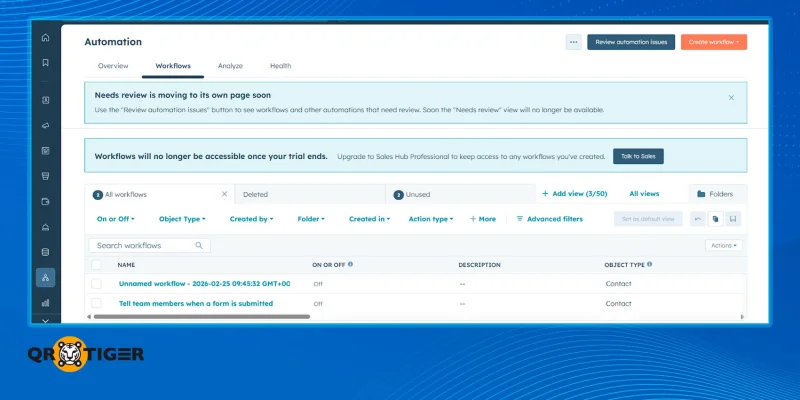Click the Search workflows input field
This screenshot has width=800, height=400.
(x=149, y=245)
